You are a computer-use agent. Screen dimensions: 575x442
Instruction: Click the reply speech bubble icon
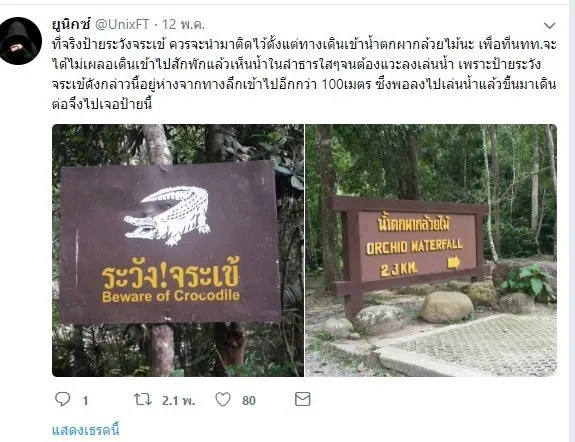coord(62,399)
